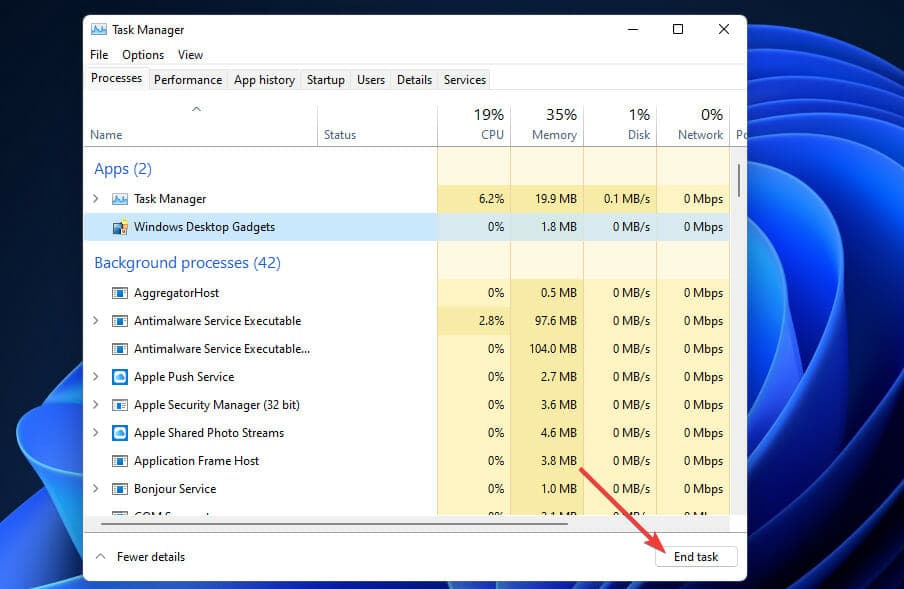
Task: Click the Apple Push Service icon
Action: tap(119, 377)
